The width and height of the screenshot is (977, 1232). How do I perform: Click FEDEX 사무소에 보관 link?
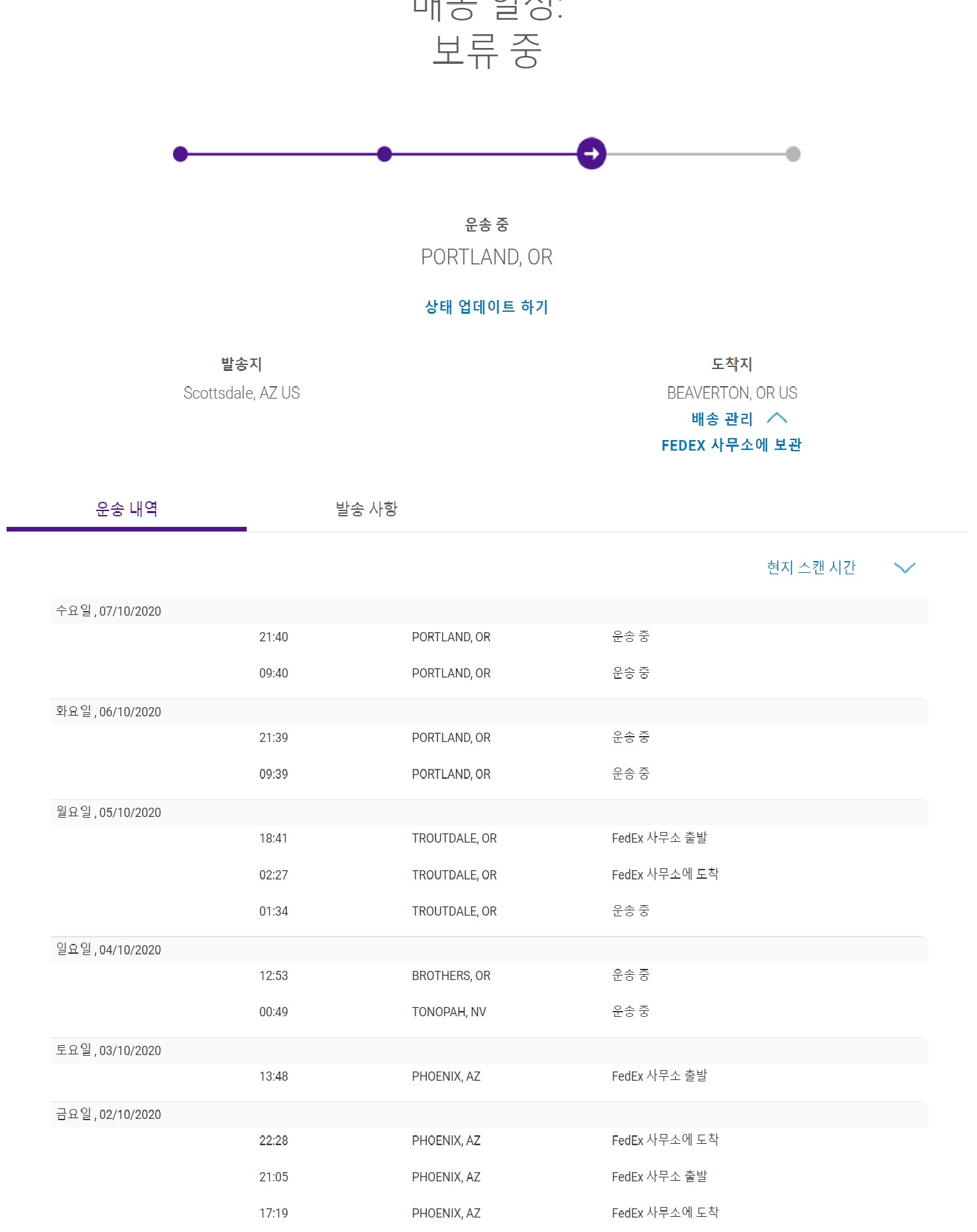click(732, 445)
